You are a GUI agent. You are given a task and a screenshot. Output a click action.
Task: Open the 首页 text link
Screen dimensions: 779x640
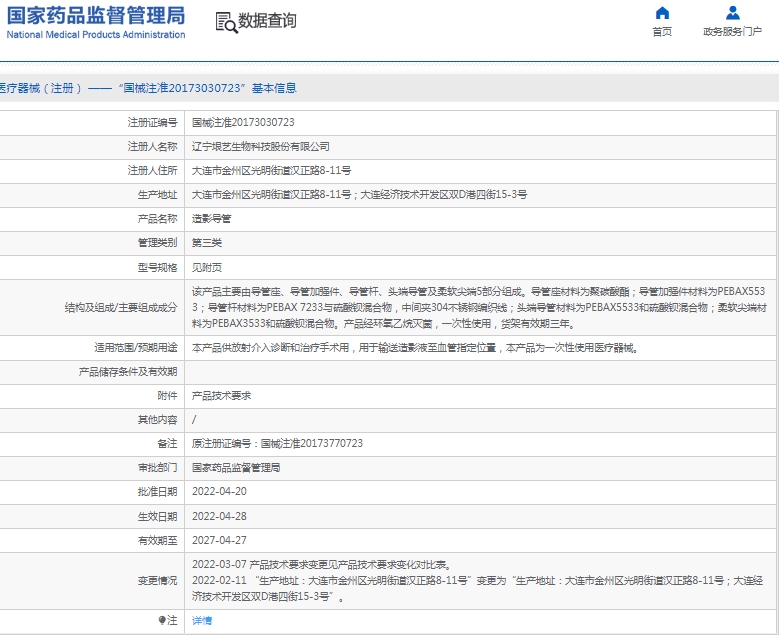click(662, 32)
